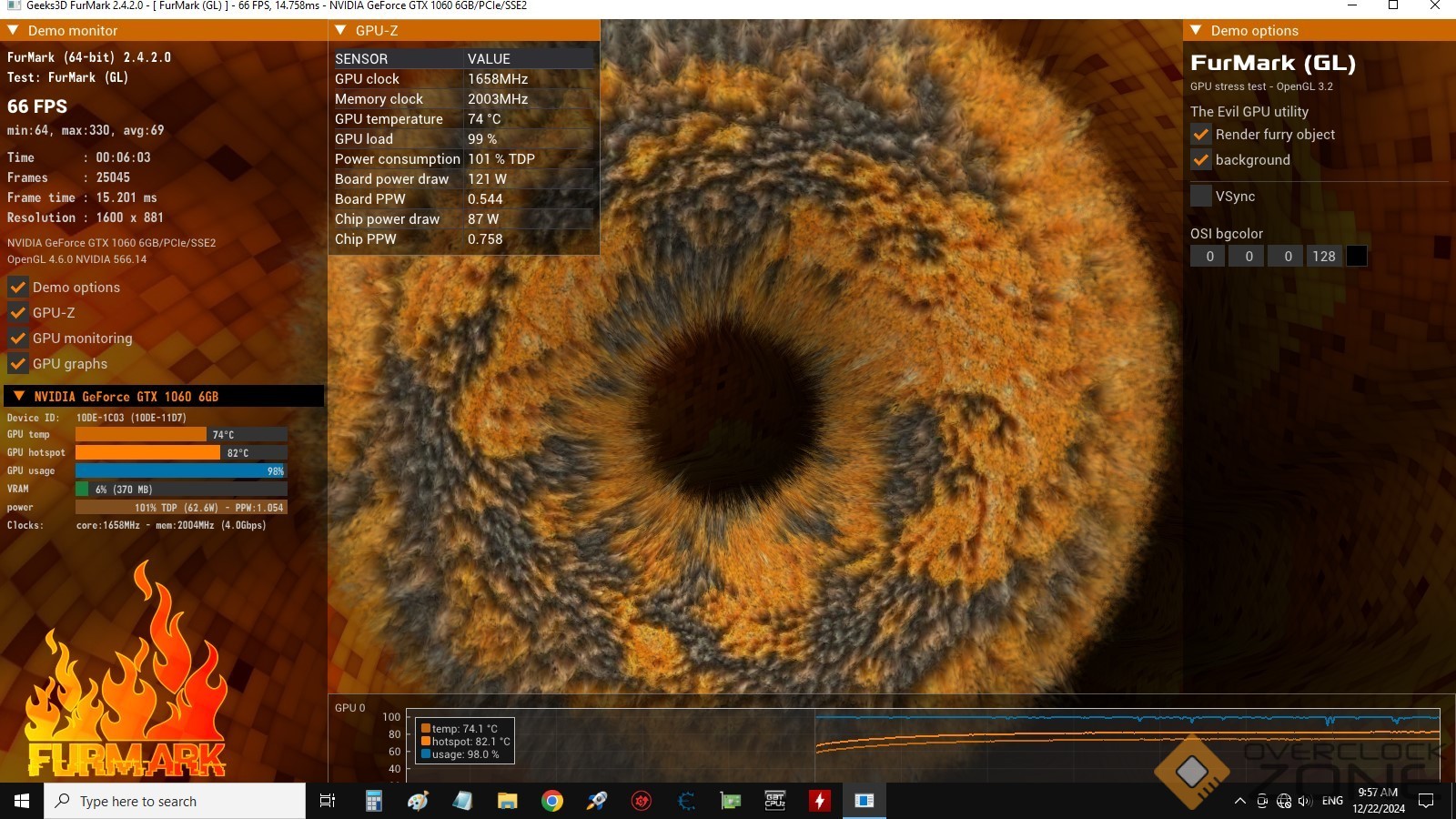Toggle the GPU graphs checkbox off

point(18,364)
